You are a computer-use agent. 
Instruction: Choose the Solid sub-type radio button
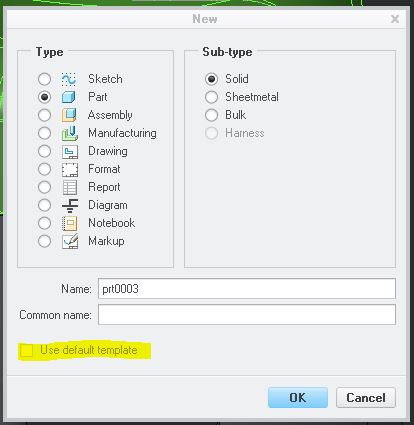211,79
